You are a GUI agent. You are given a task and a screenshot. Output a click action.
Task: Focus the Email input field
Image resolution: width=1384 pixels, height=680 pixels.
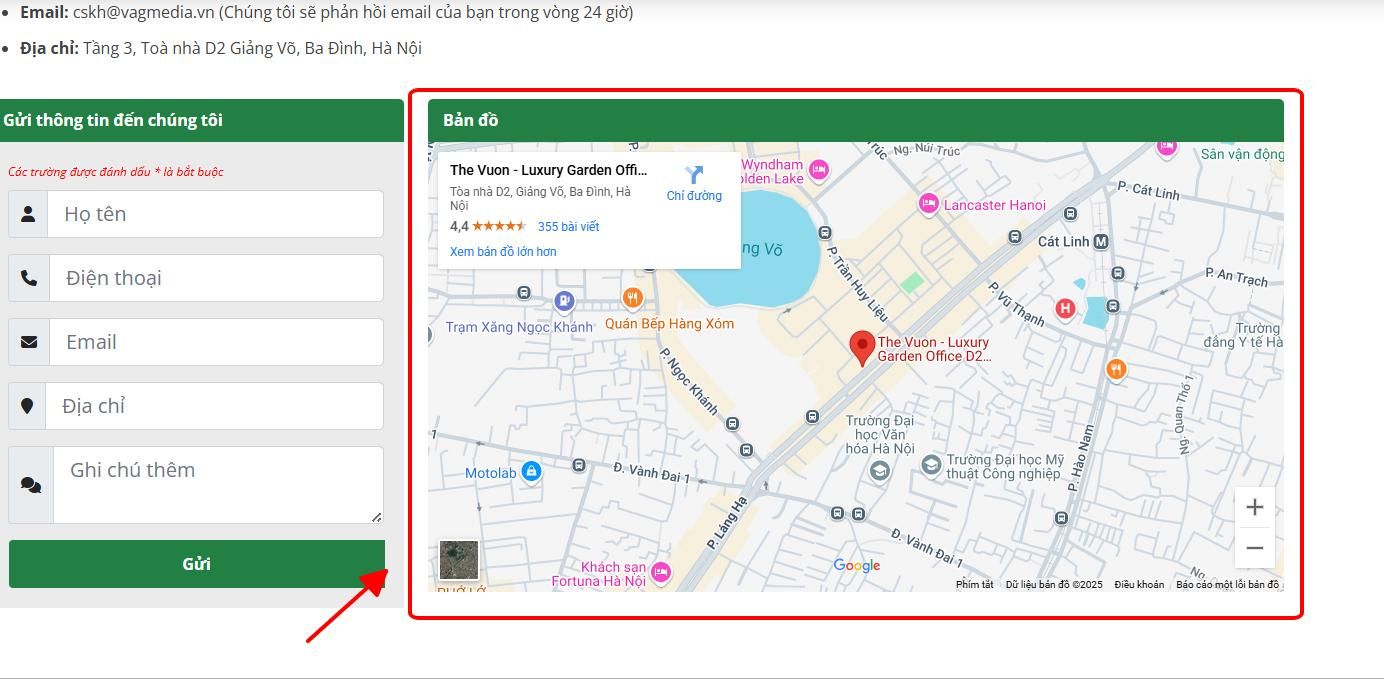click(x=217, y=342)
